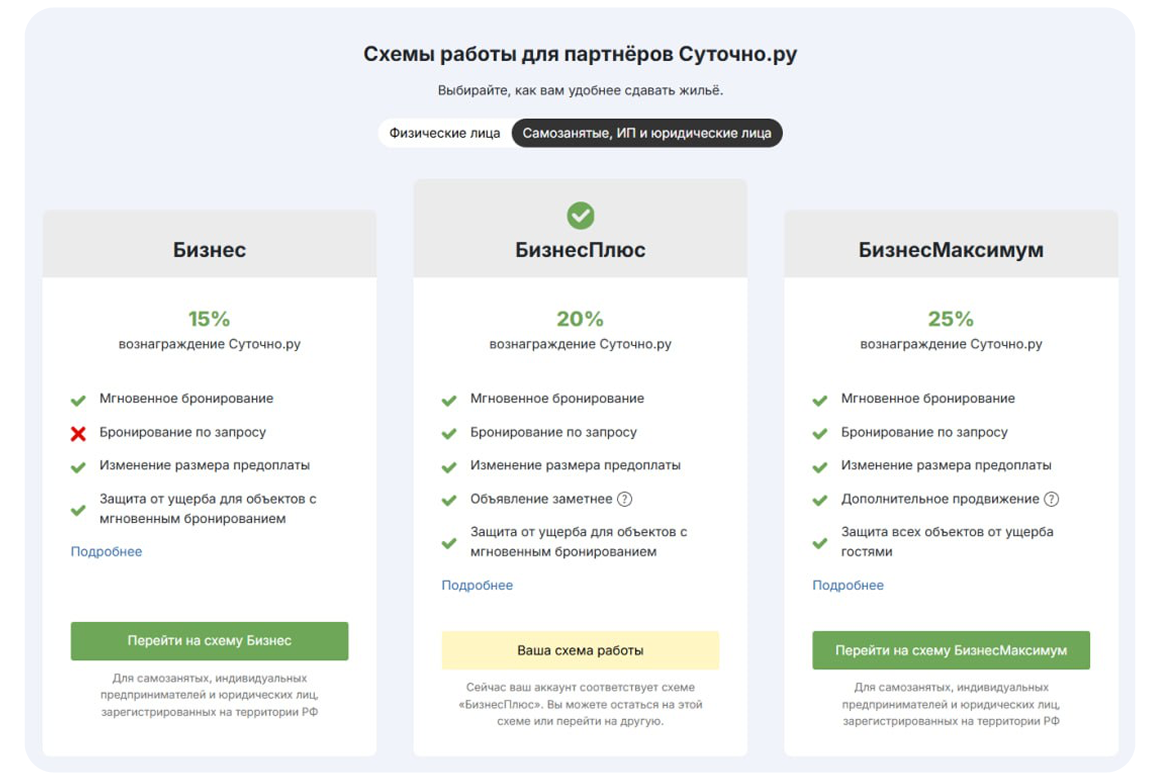
Task: Expand Подробнее under the БизнесПлюс plan
Action: [477, 586]
